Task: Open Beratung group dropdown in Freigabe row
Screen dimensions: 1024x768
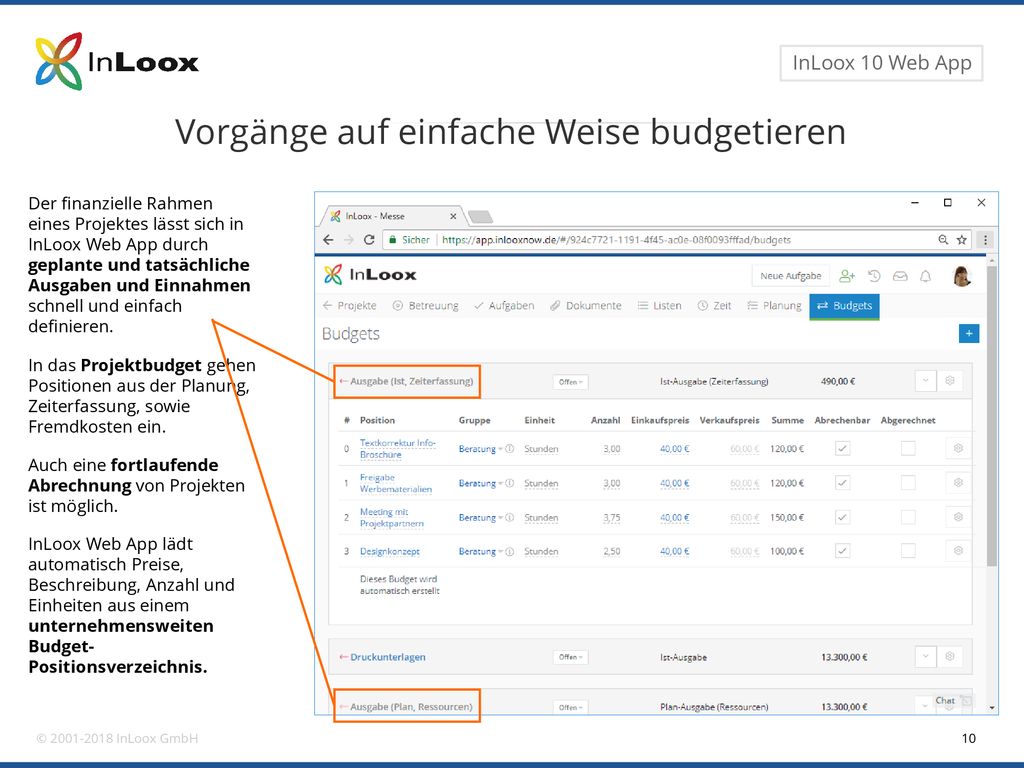Action: [481, 483]
